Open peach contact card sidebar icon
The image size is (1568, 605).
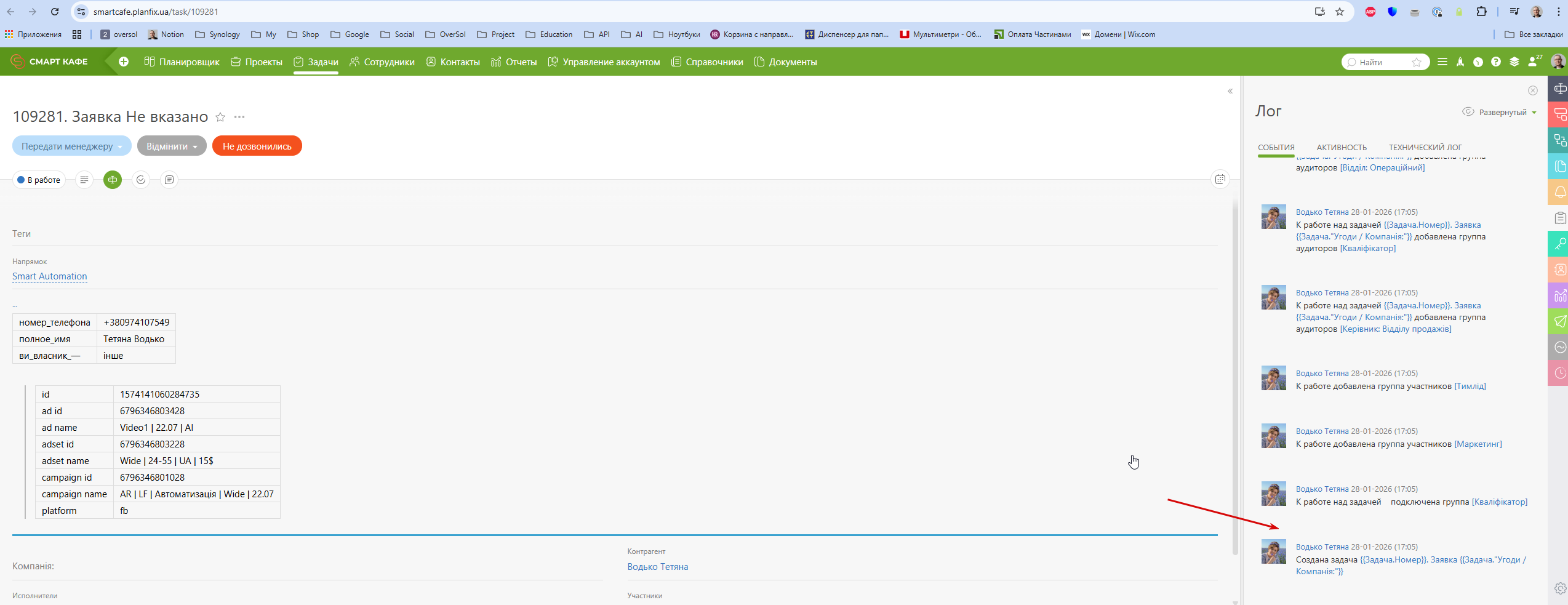1558,270
